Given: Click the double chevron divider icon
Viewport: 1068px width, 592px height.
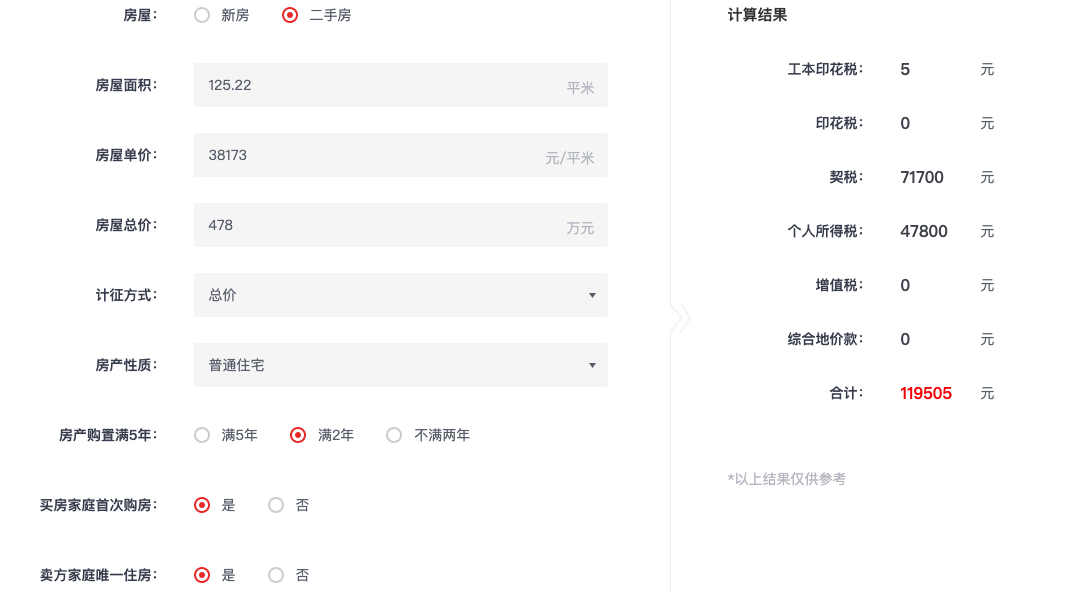Looking at the screenshot, I should (x=680, y=317).
